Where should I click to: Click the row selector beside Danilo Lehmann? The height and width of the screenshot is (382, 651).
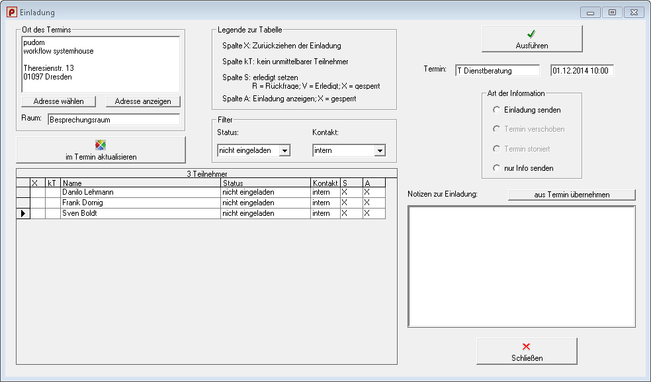click(x=23, y=192)
